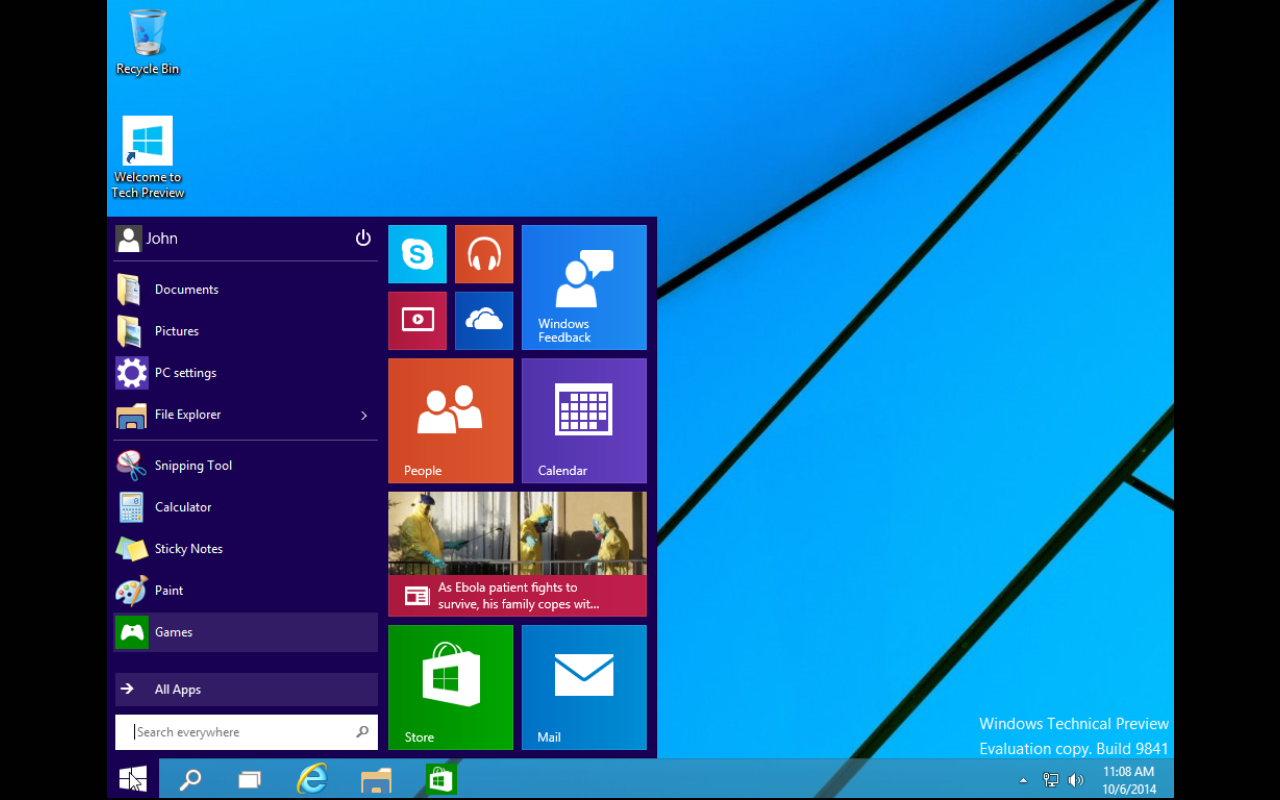Click the Start button on taskbar
Viewport: 1280px width, 800px height.
click(133, 779)
